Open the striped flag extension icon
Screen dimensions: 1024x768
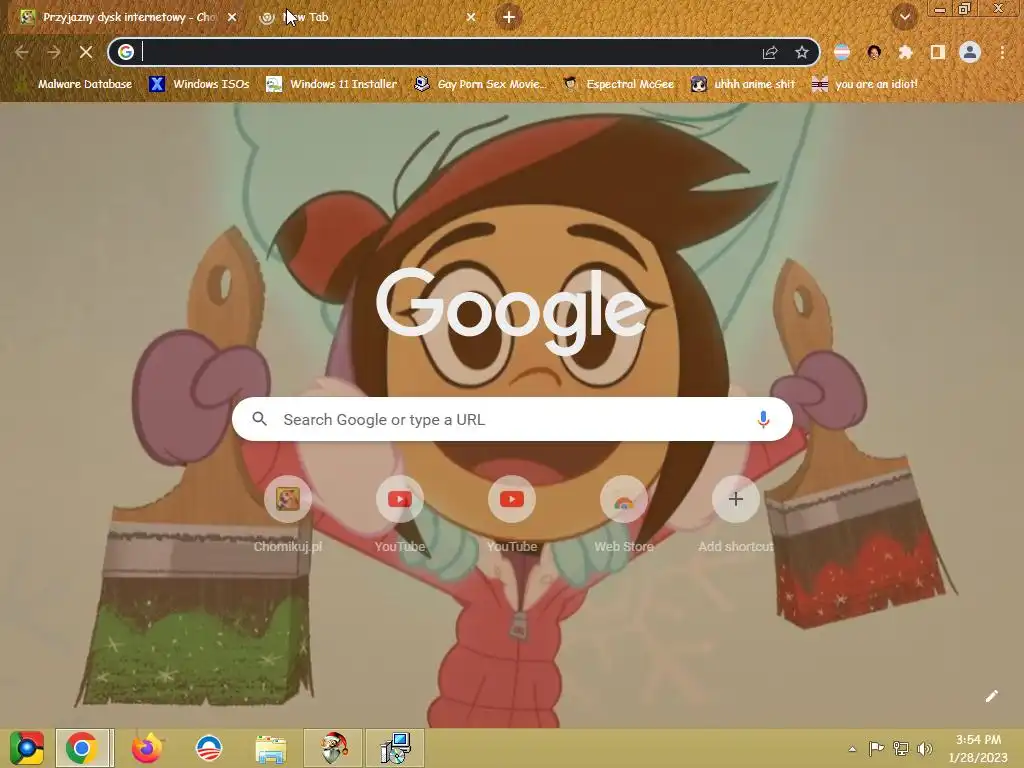point(842,52)
